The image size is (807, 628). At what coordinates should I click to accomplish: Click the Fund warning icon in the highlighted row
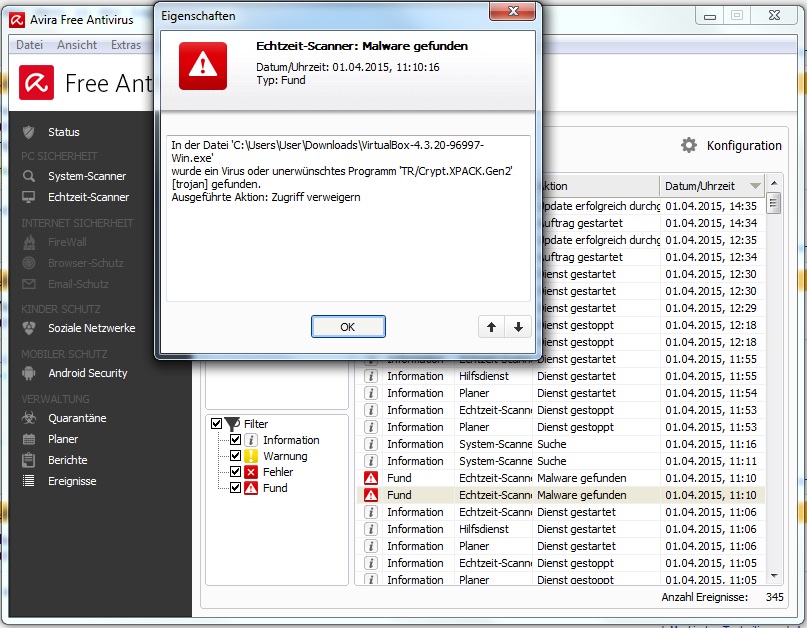371,495
